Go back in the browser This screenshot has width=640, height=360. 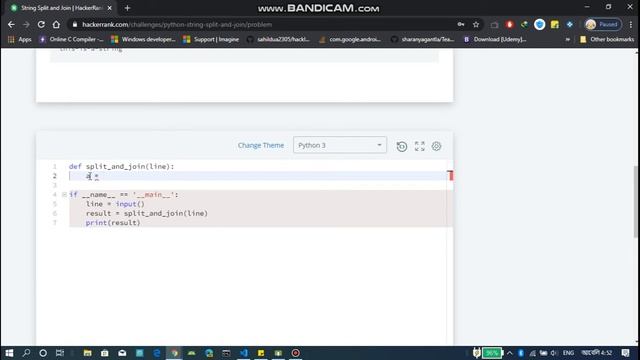pyautogui.click(x=11, y=24)
